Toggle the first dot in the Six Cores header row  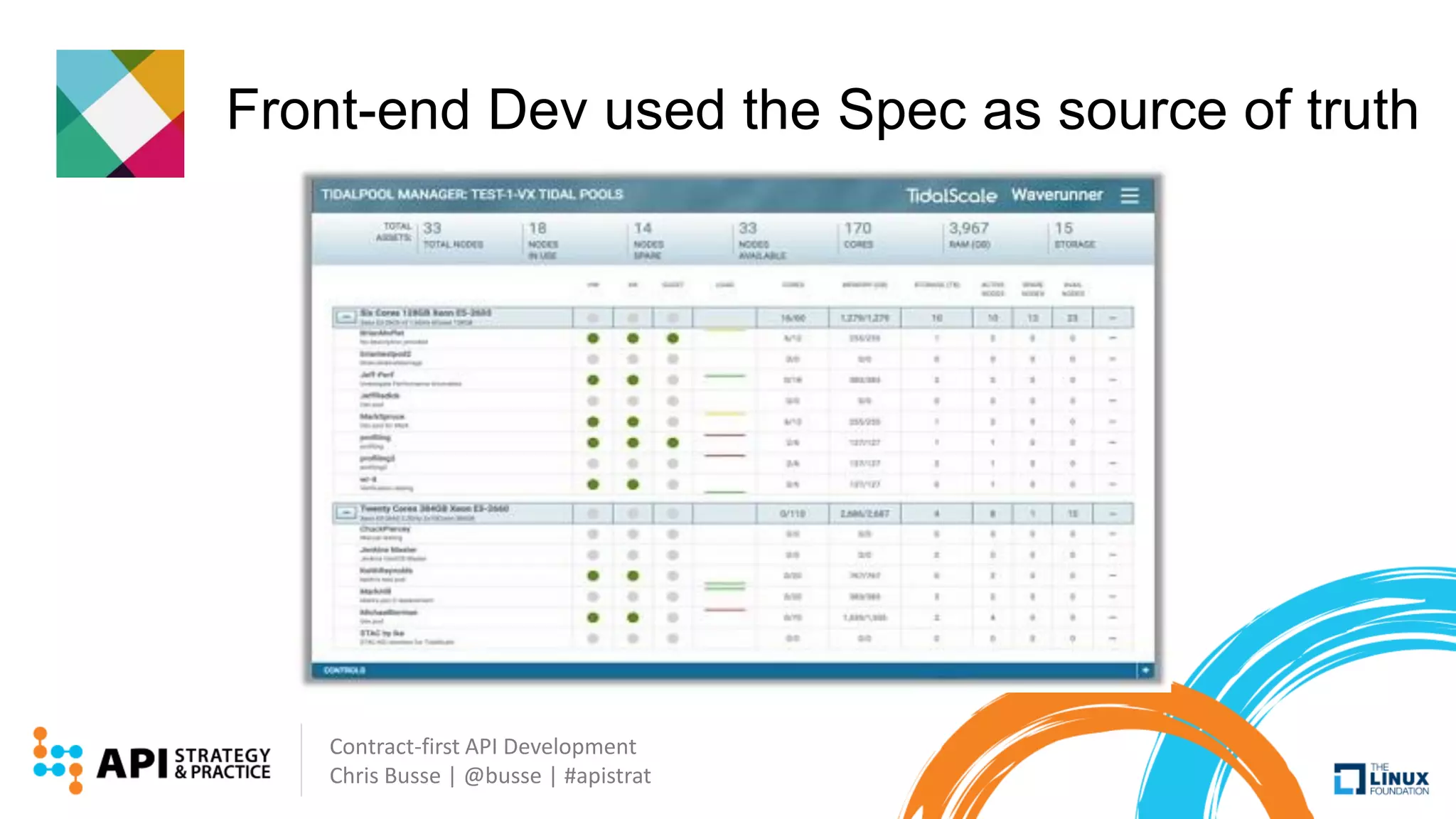(593, 318)
